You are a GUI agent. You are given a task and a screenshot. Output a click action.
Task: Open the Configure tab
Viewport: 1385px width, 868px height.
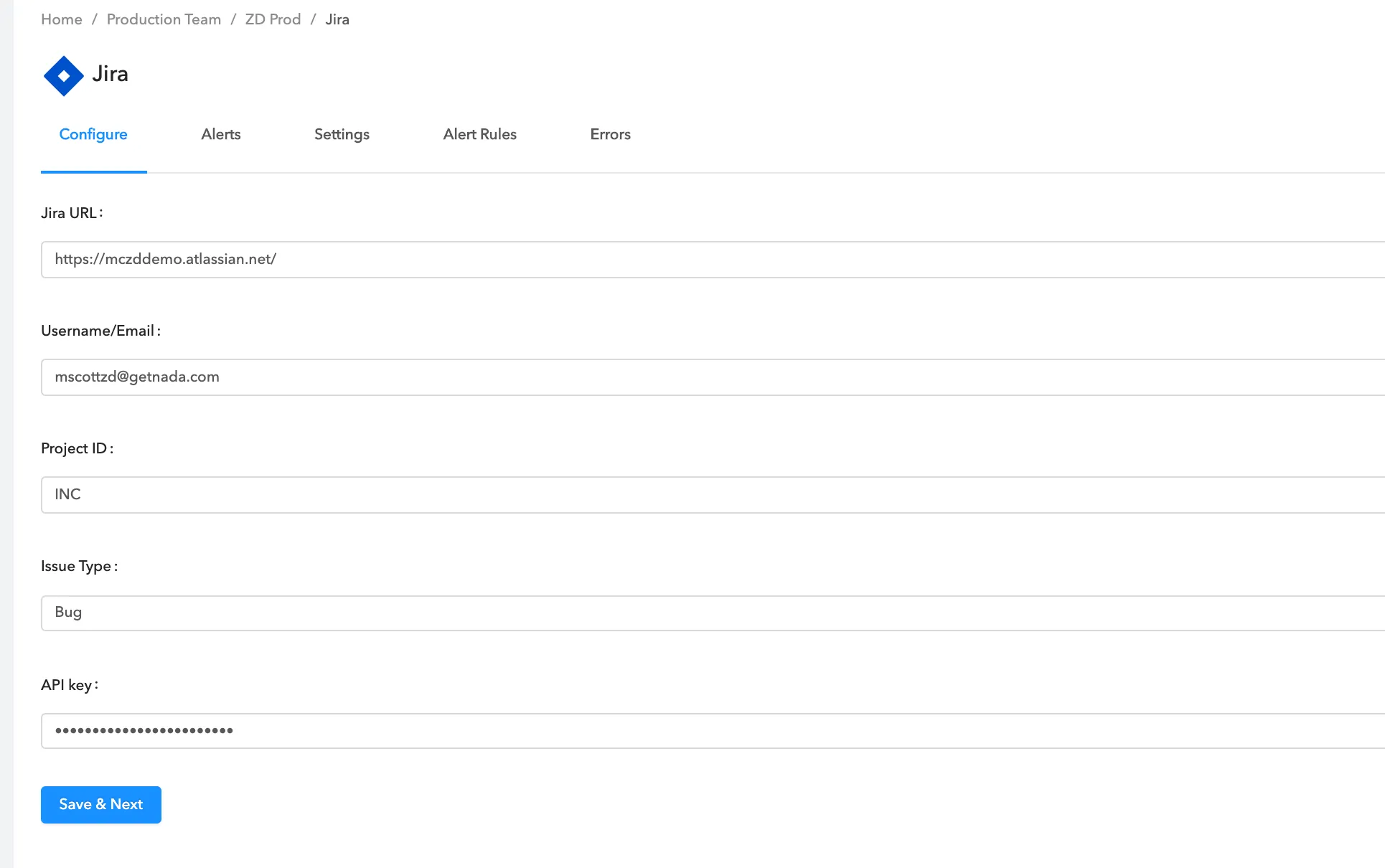[x=93, y=135]
